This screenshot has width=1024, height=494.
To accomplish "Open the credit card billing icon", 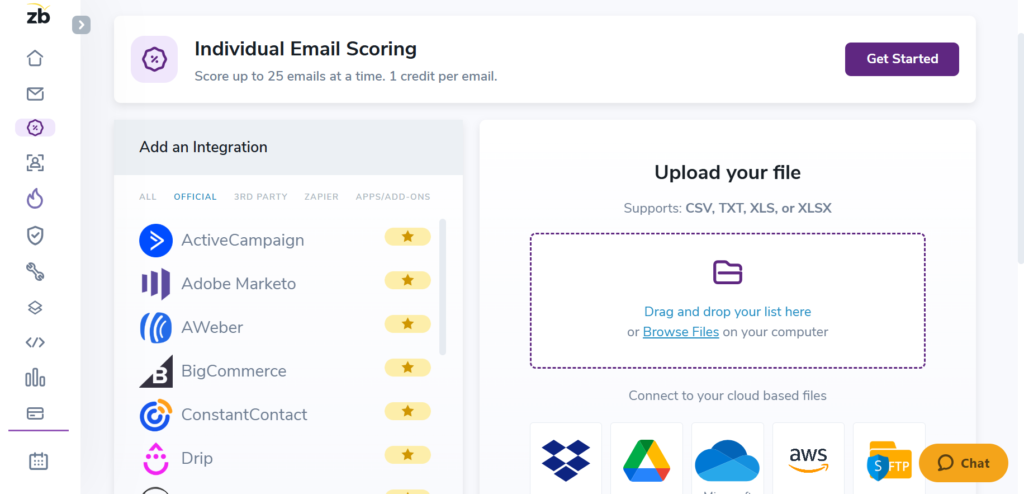I will [35, 414].
